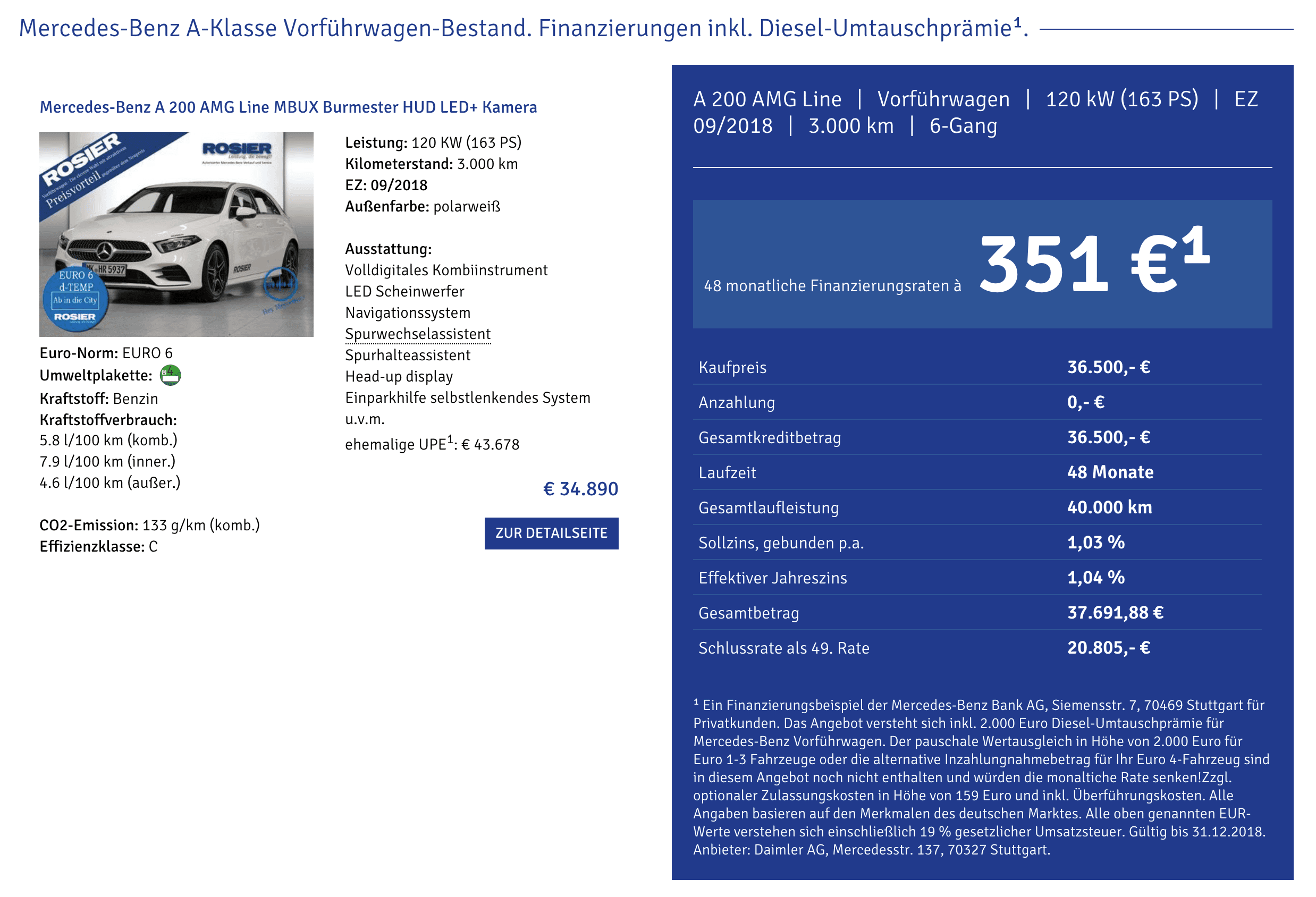
Task: Click the LED Scheinwerfer feature
Action: coord(404,291)
